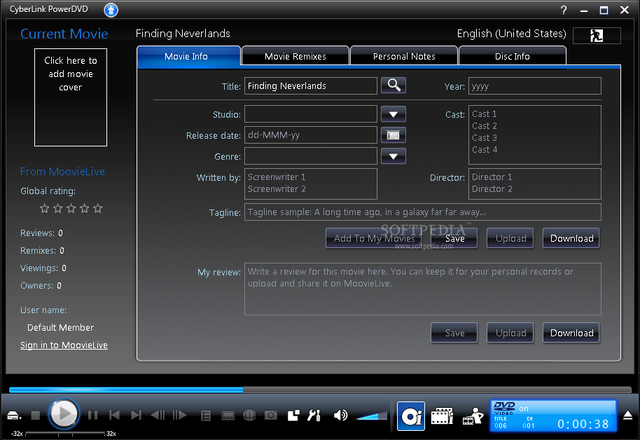
Task: Search the title with the magnifier button
Action: click(393, 85)
